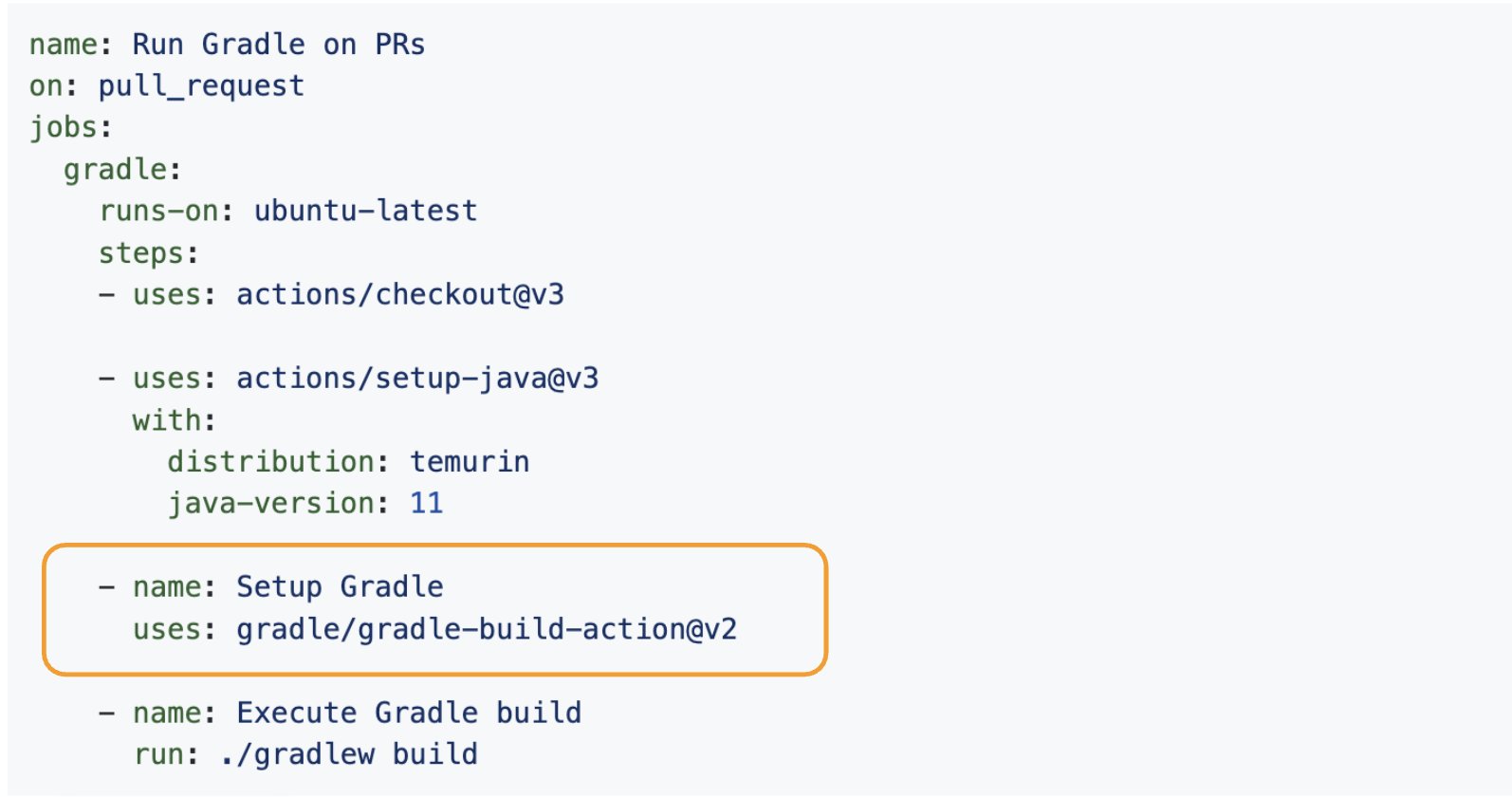Click the 'Execute Gradle build' step name
Screen dimensions: 1512x797
(409, 714)
